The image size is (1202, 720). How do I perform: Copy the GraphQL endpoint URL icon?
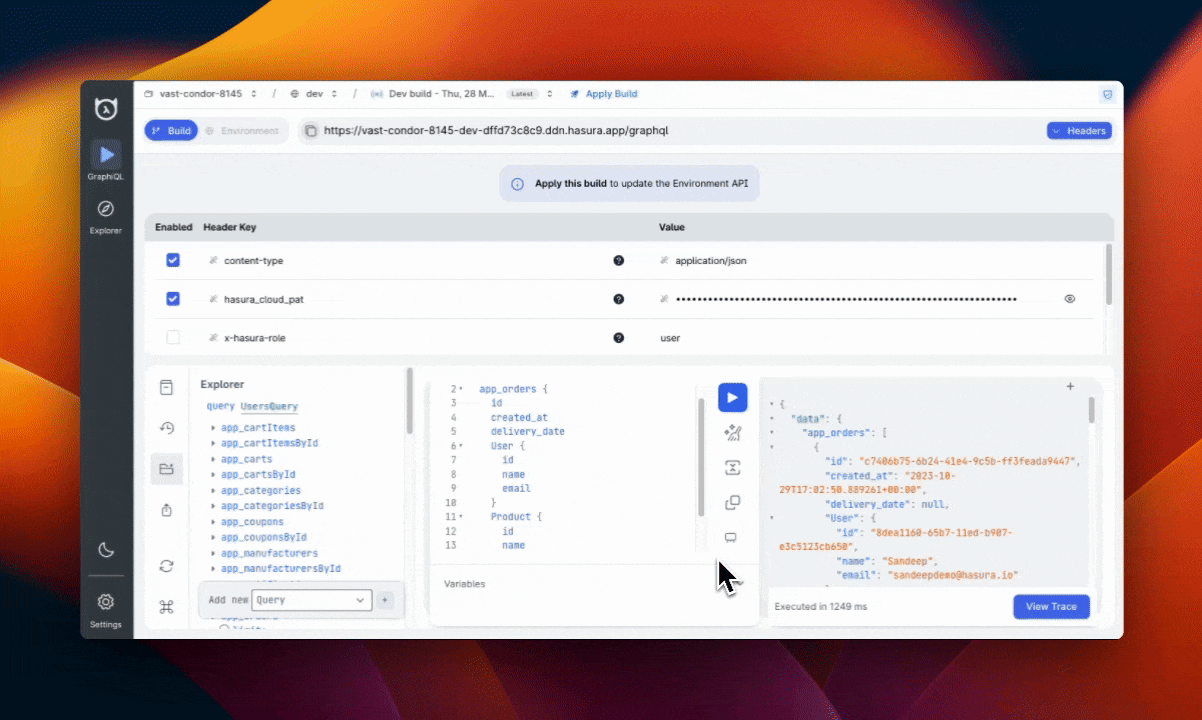pos(310,131)
